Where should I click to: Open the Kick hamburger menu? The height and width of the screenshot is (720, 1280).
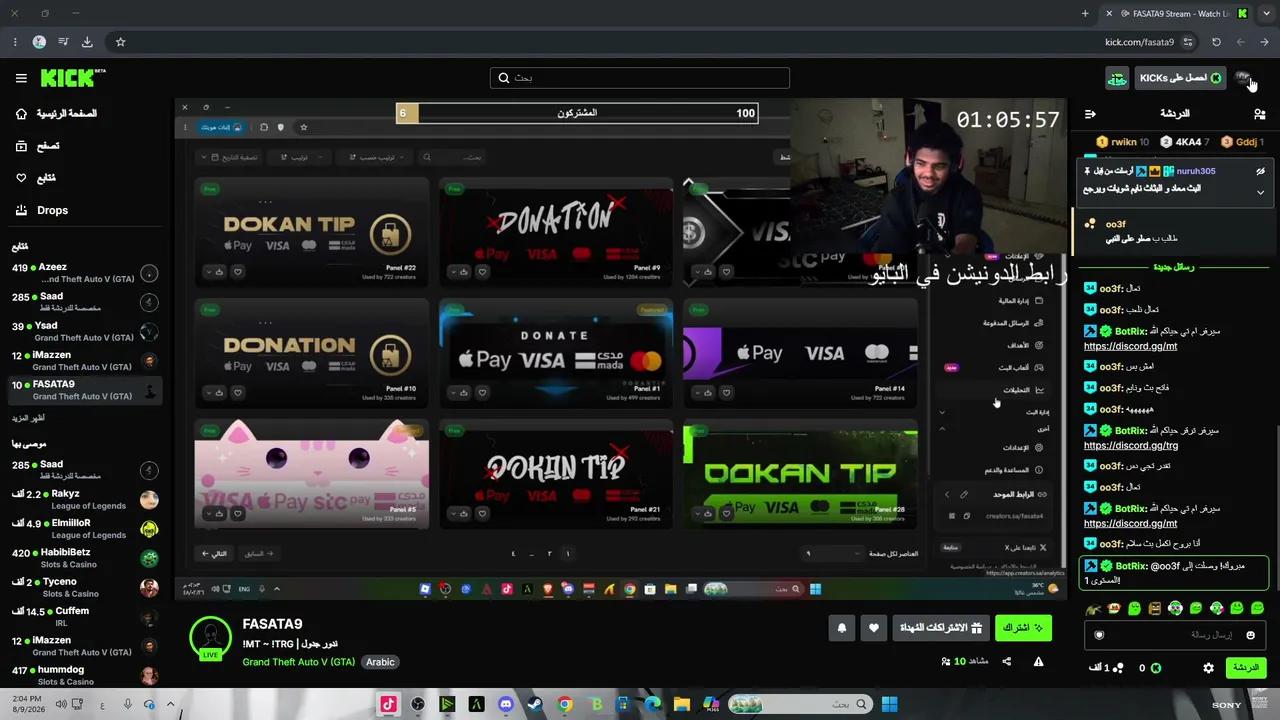click(x=21, y=78)
